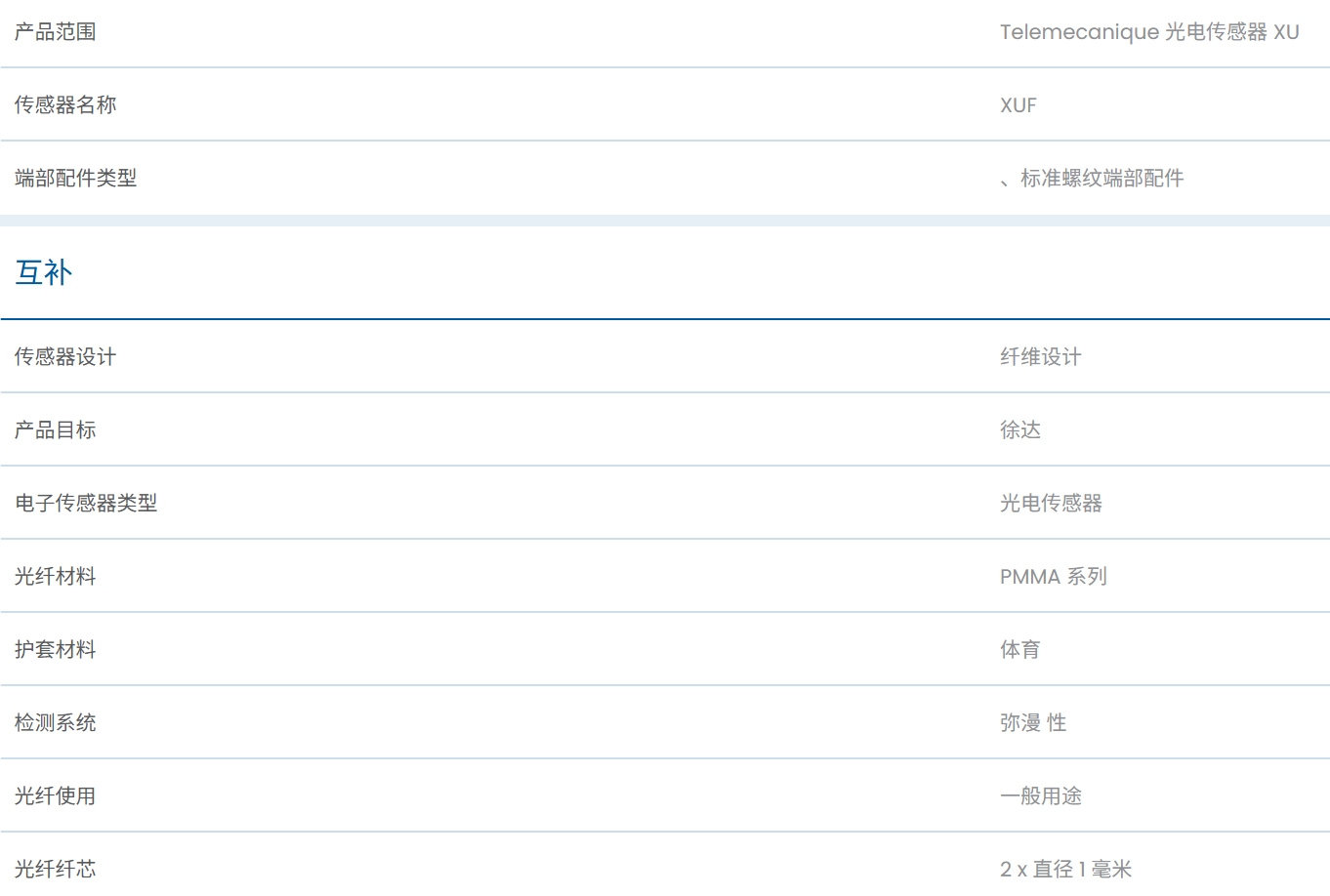Select the 2 x 直径 1 毫米 value
This screenshot has width=1330, height=896.
click(1065, 870)
